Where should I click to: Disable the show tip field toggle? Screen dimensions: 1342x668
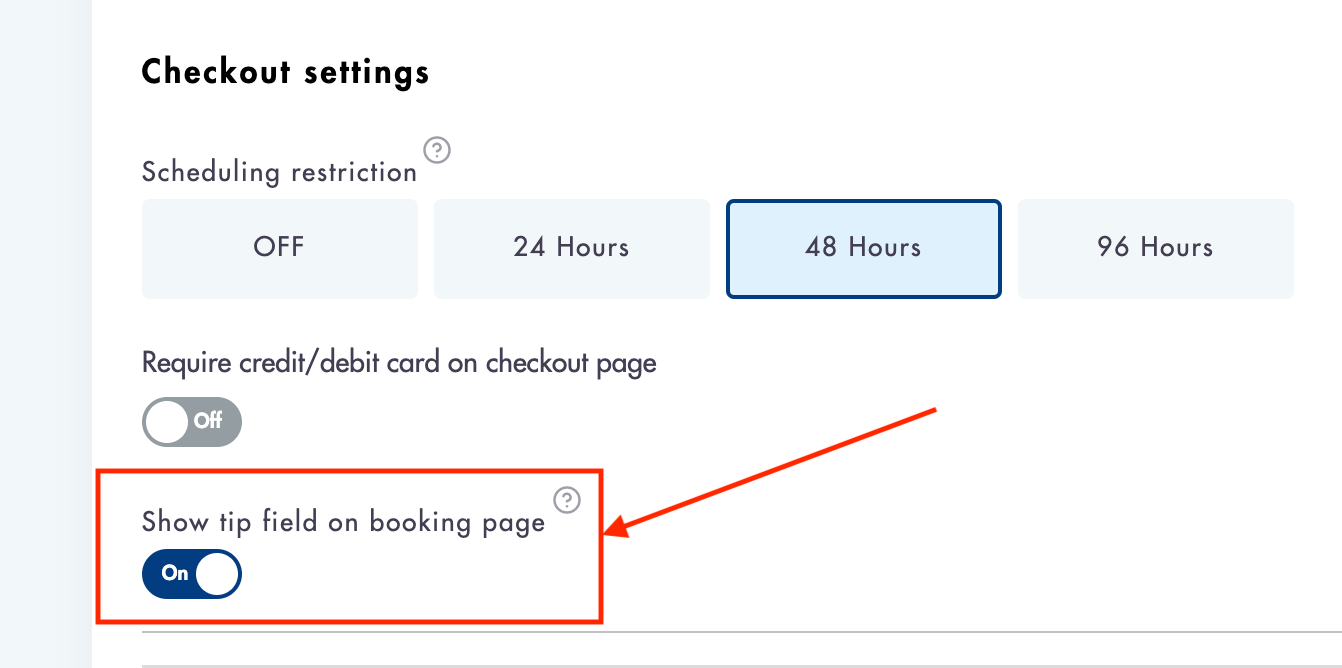click(x=192, y=574)
